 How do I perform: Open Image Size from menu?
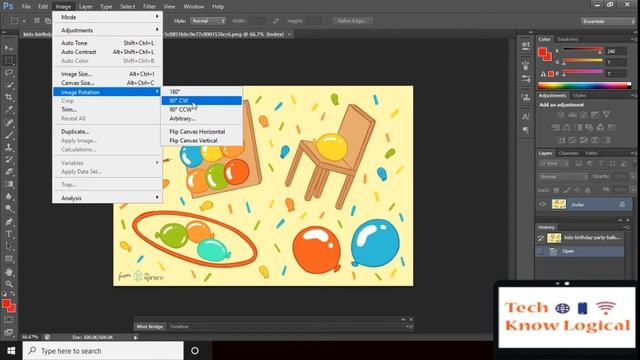tap(107, 74)
